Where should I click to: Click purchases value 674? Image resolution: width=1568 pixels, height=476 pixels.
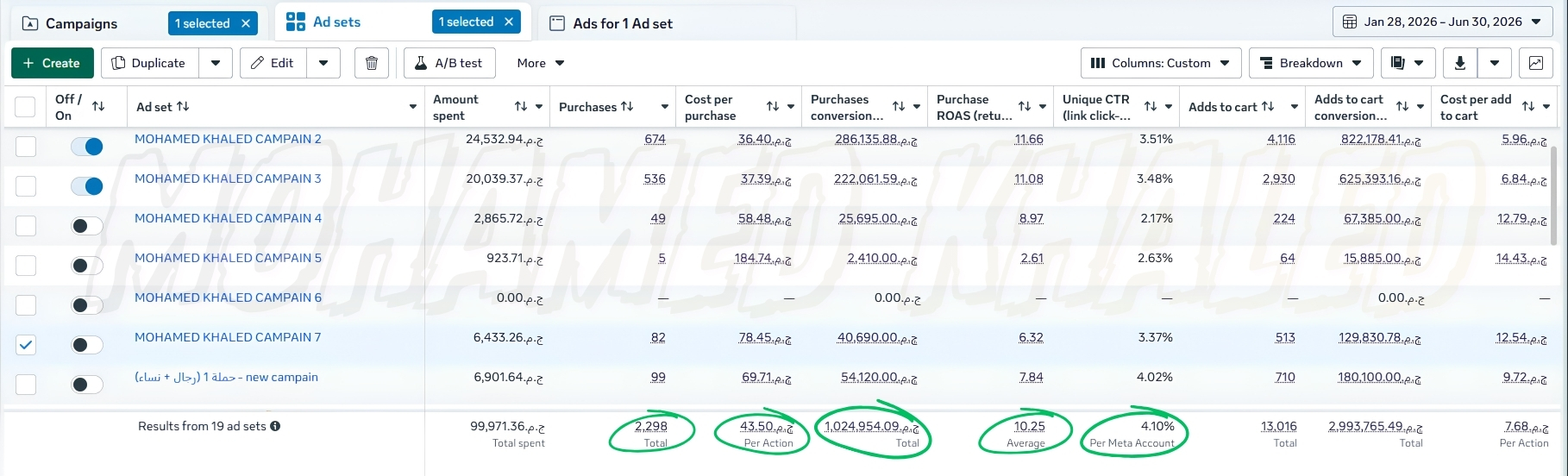point(655,139)
